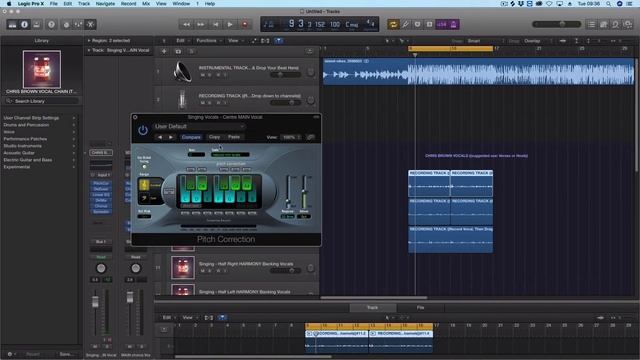Toggle the Library button in the control bar
The image size is (640, 360).
click(x=12, y=24)
